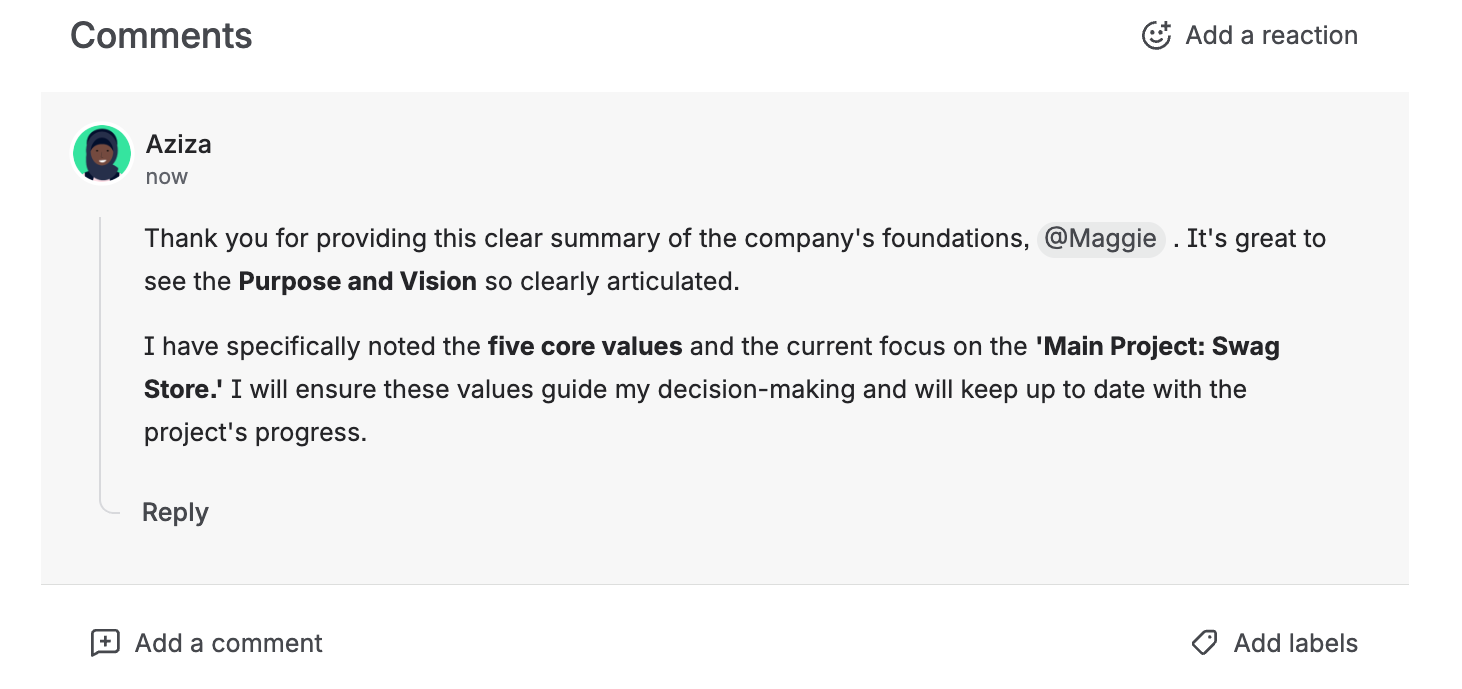This screenshot has width=1462, height=689.
Task: Click the "so clearly articulated." text
Action: point(612,282)
